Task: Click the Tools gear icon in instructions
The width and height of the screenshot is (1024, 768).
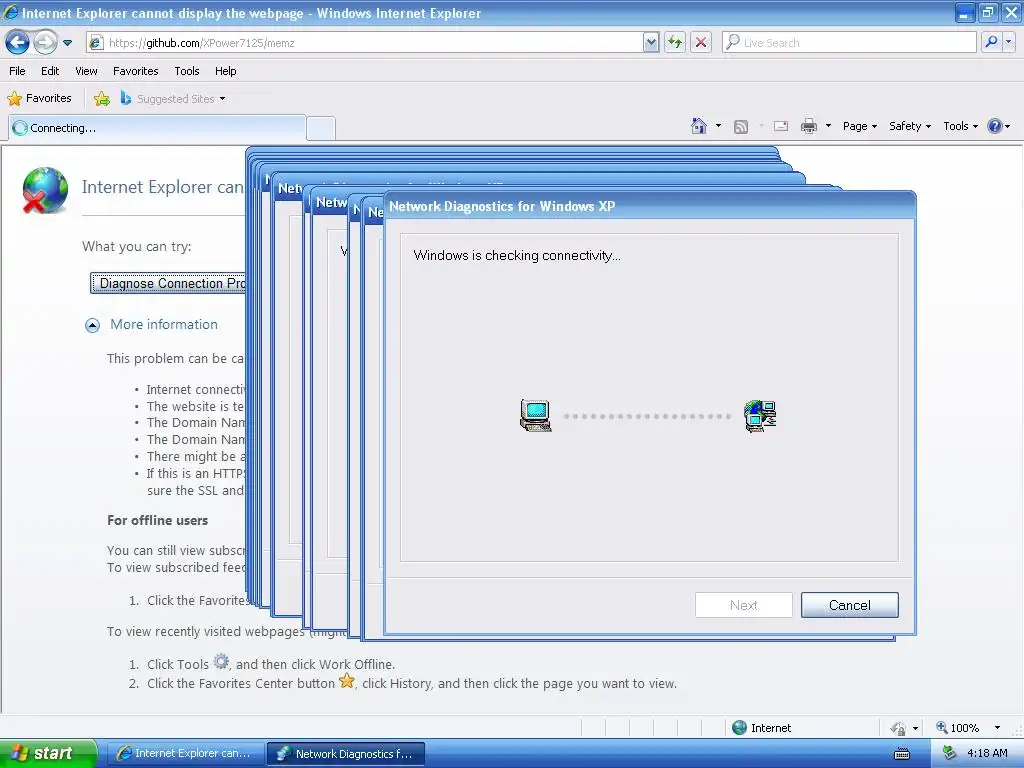Action: pos(221,662)
